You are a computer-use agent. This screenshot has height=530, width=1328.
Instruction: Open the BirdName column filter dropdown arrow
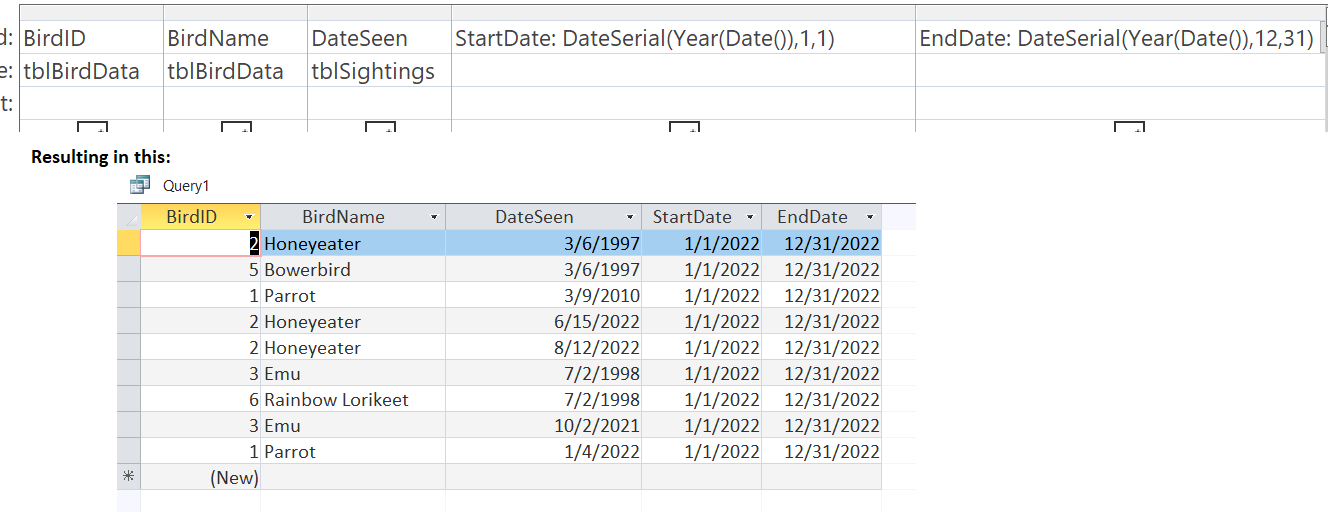[x=433, y=217]
